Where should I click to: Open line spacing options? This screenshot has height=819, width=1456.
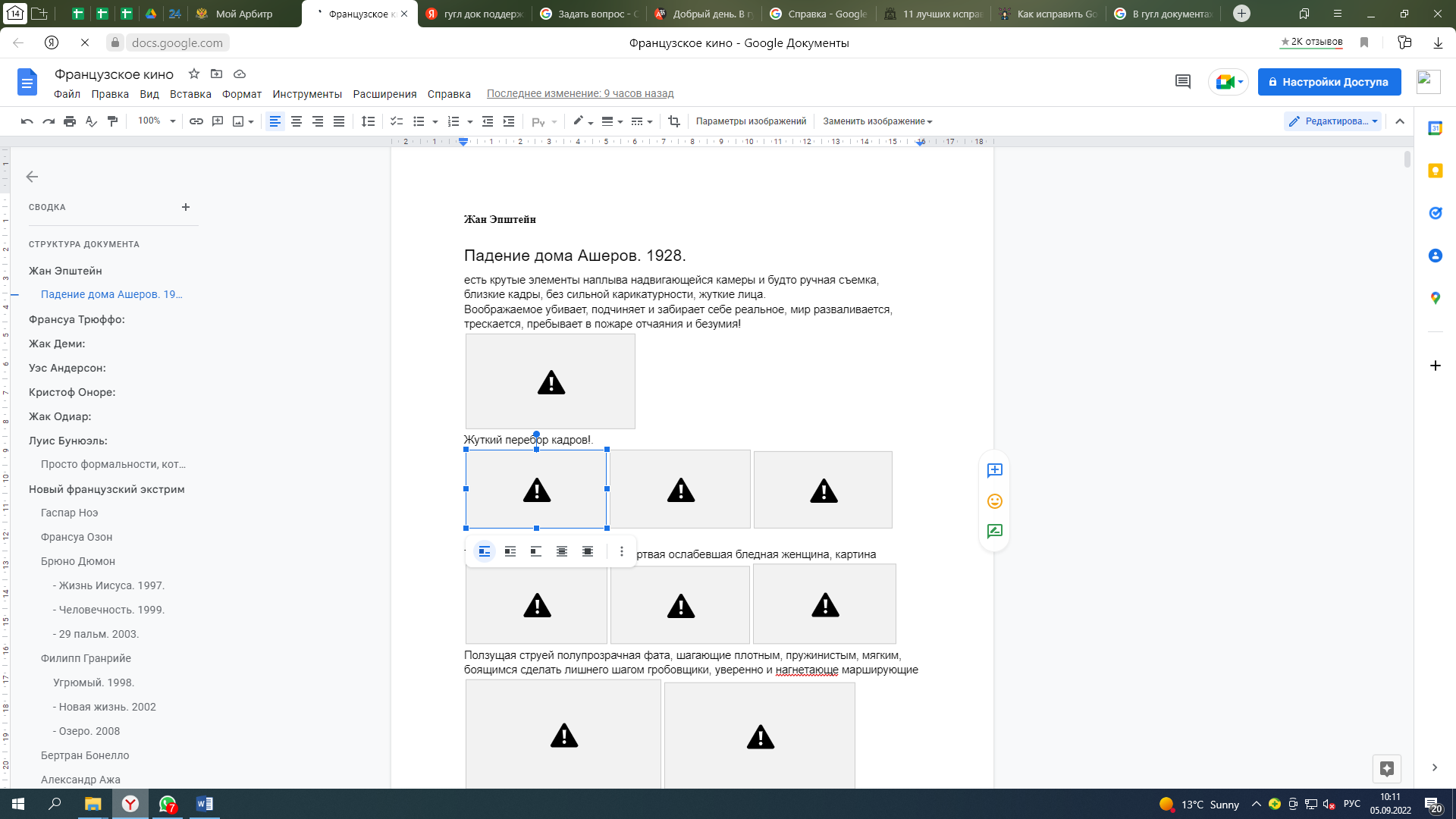pos(368,121)
